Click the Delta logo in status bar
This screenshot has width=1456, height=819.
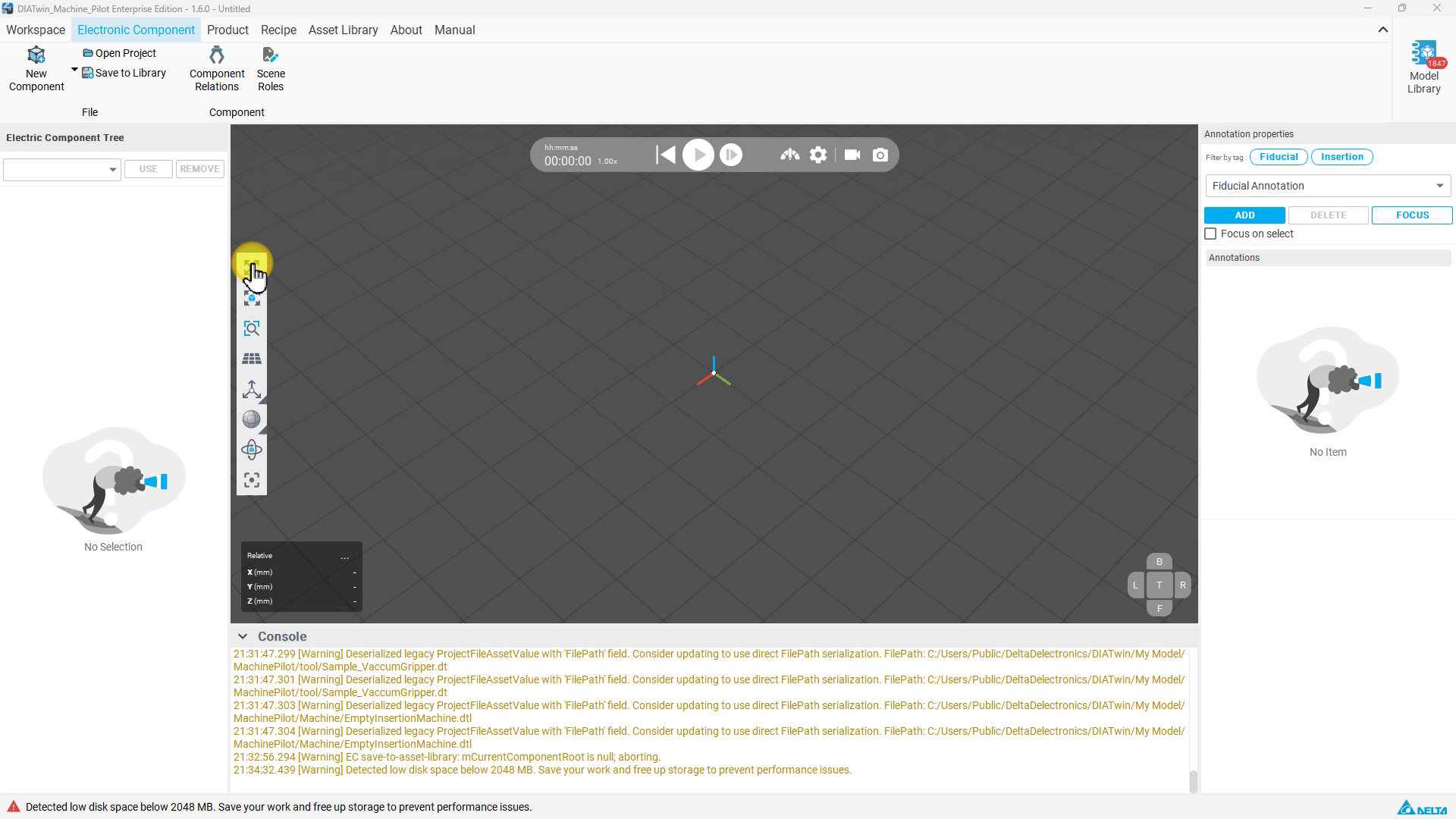[1422, 808]
